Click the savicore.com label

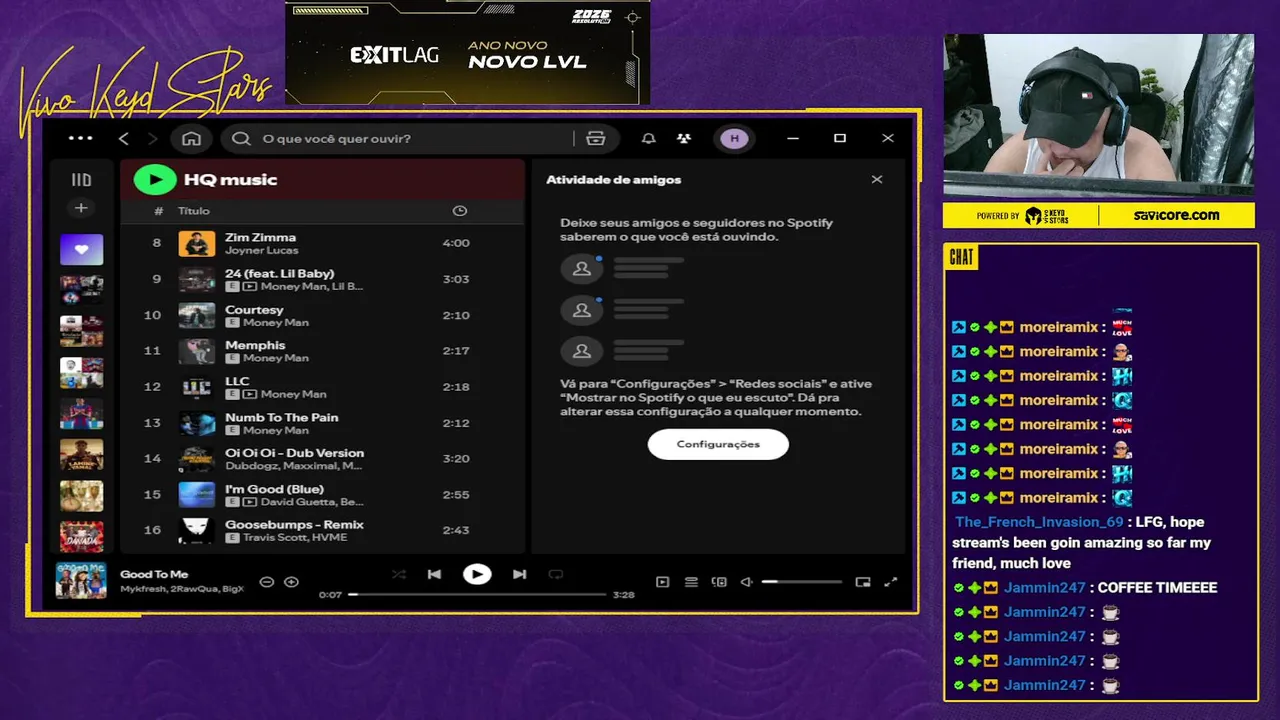[1176, 215]
